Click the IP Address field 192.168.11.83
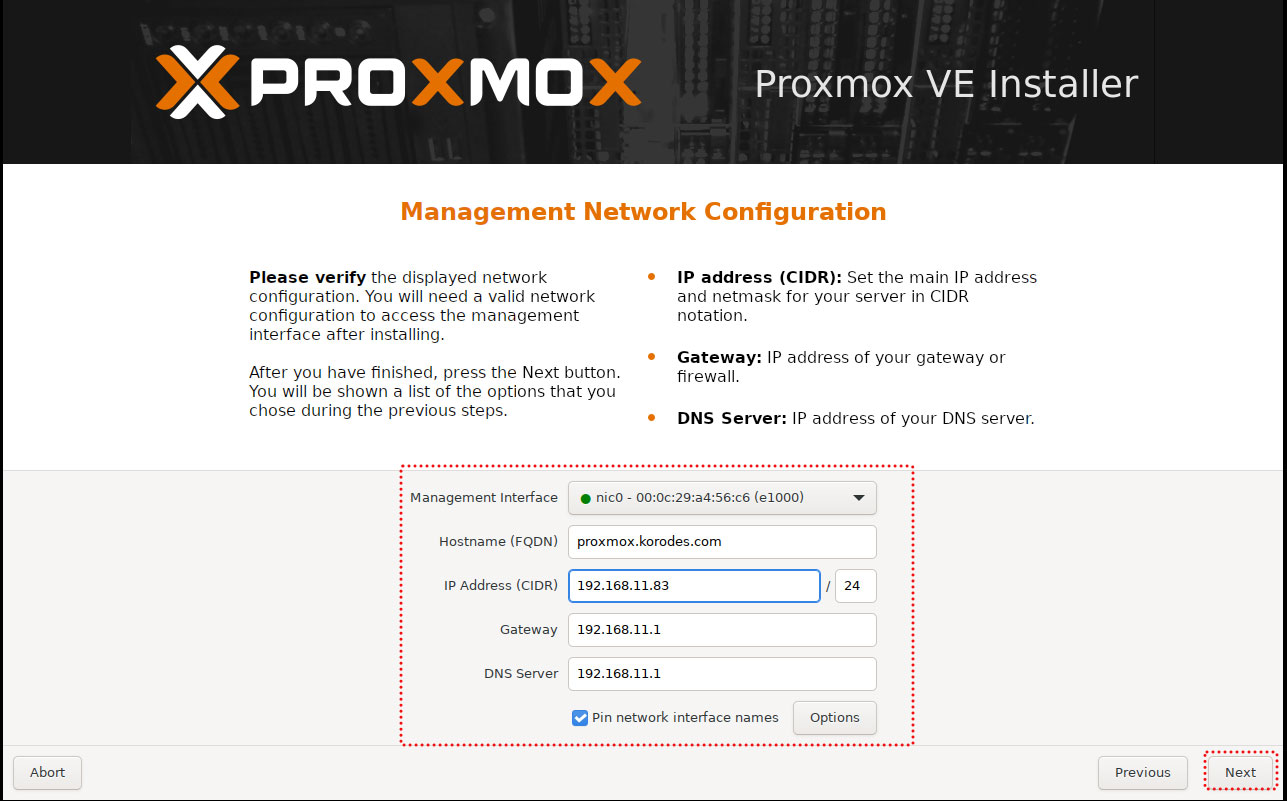The image size is (1287, 801). pyautogui.click(x=694, y=586)
